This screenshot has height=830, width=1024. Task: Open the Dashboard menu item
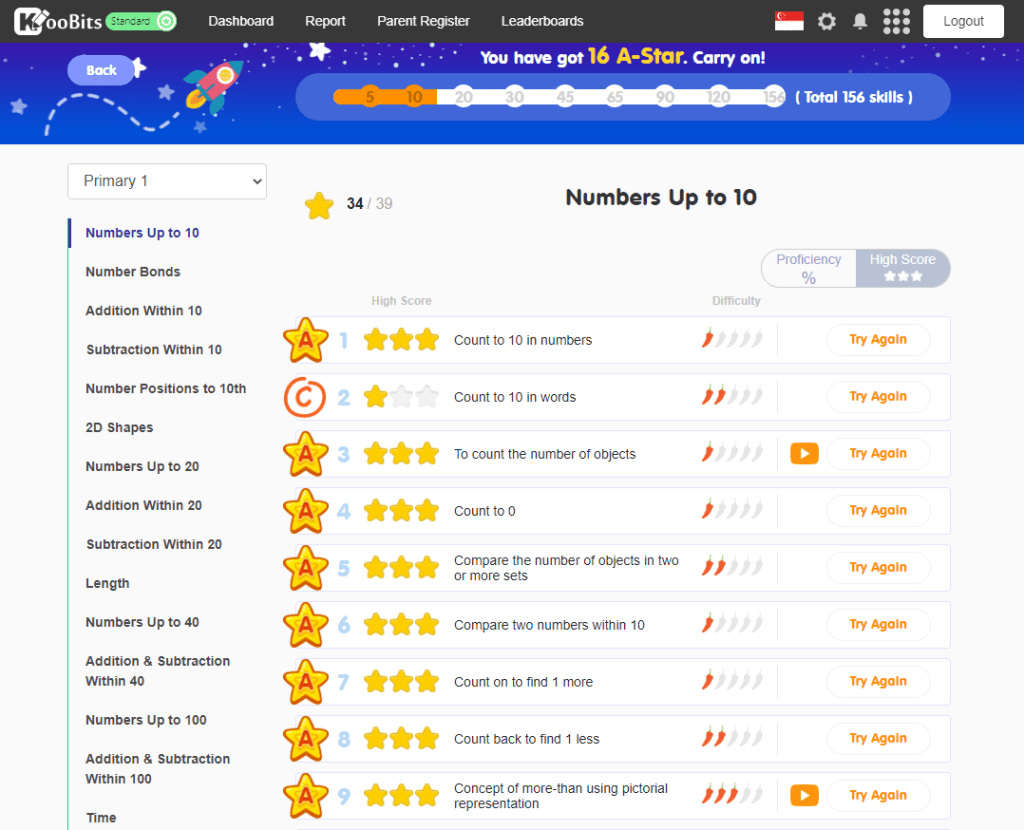(x=241, y=21)
